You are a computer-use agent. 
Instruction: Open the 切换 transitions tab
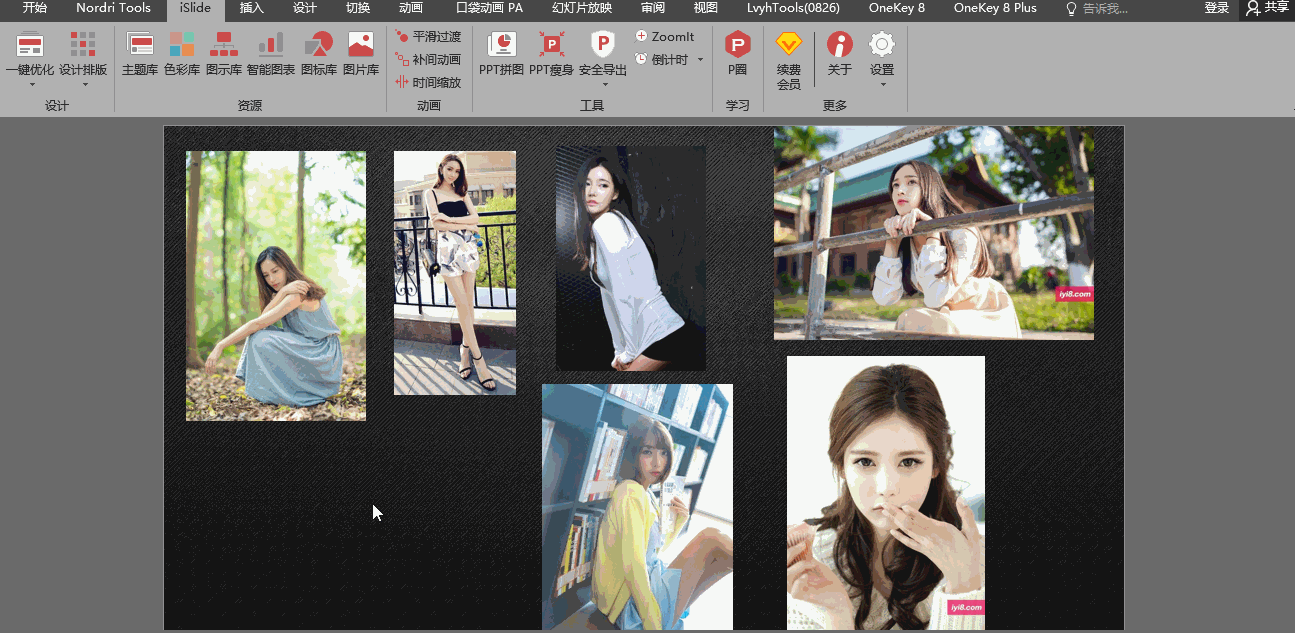pyautogui.click(x=358, y=8)
